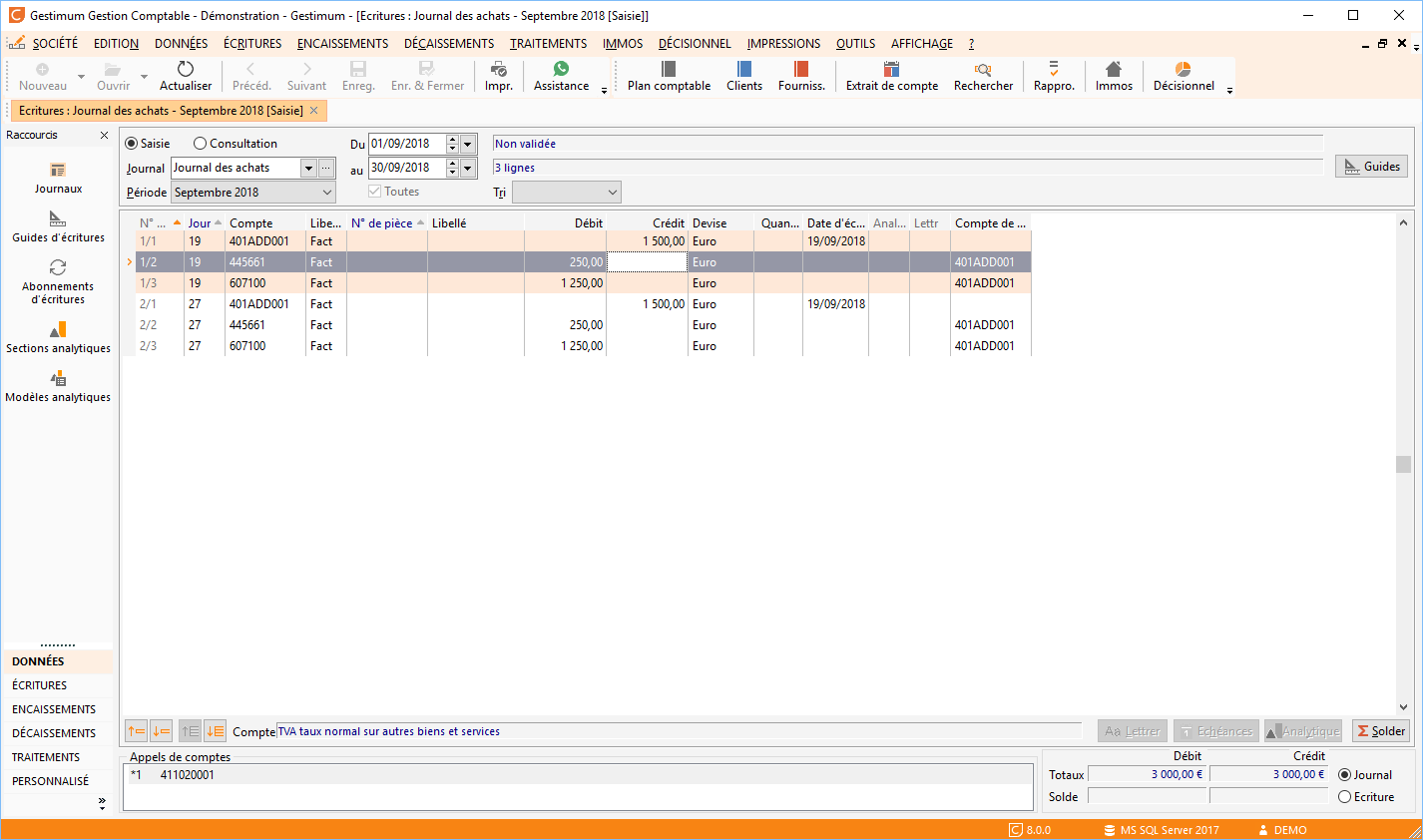Viewport: 1423px width, 840px height.
Task: Expand the Tri dropdown
Action: (613, 192)
